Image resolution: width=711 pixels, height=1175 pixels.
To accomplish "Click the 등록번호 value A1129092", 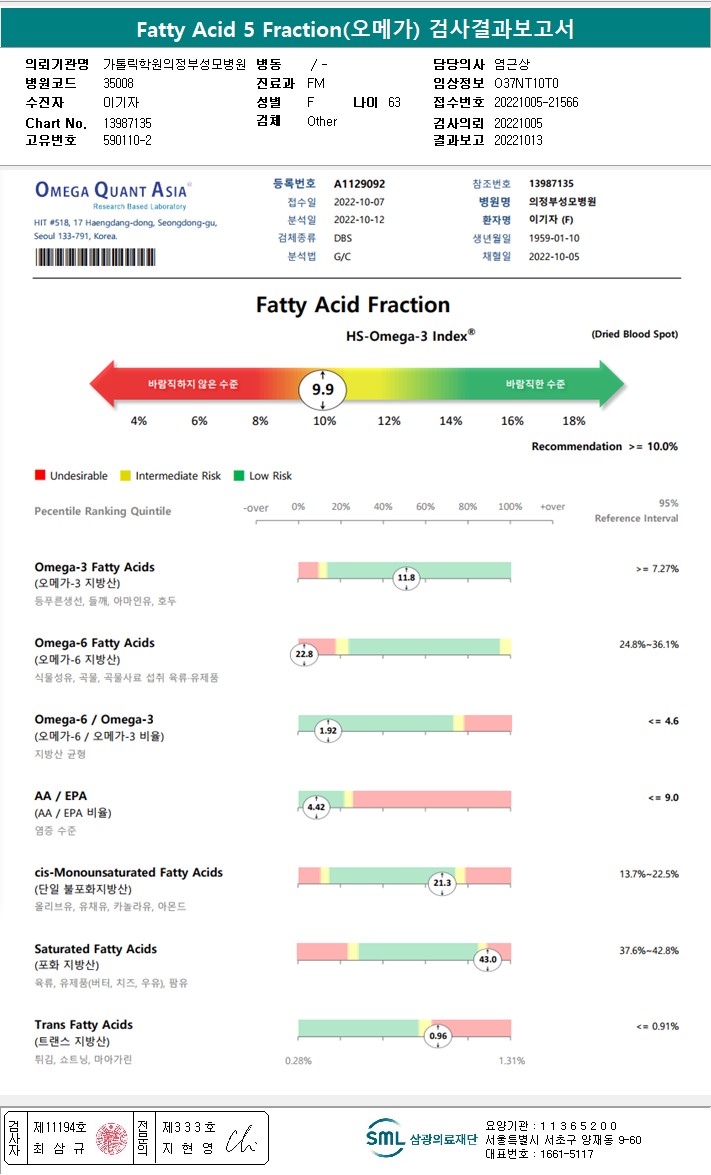I will tap(359, 184).
